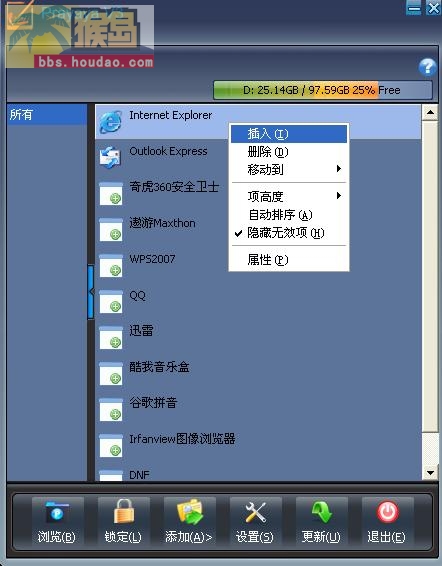
Task: Choose 删除(D) in the context menu
Action: click(289, 152)
